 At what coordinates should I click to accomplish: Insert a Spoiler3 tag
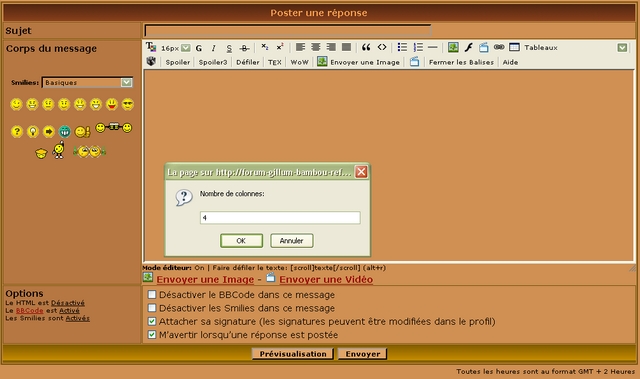tap(213, 62)
